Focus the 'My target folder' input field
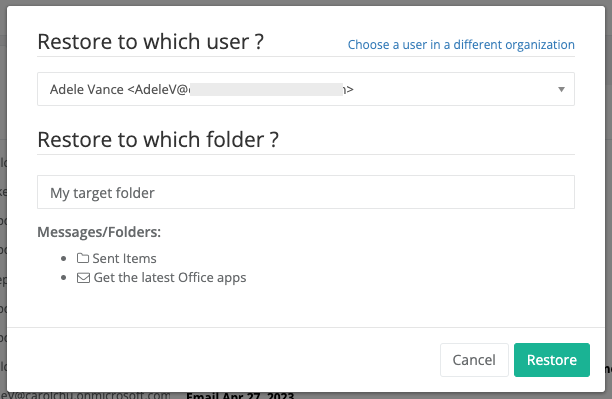 (x=306, y=192)
